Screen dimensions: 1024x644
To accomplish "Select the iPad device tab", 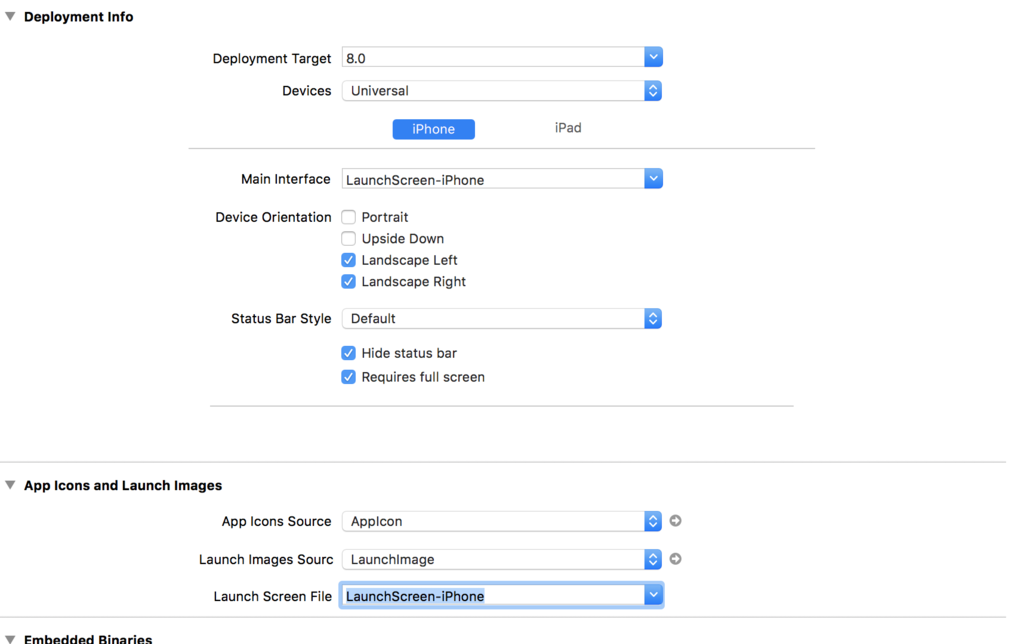I will 567,128.
